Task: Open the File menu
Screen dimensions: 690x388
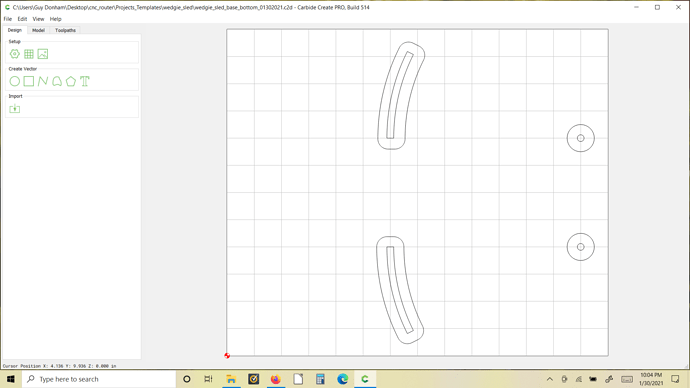Action: point(8,19)
